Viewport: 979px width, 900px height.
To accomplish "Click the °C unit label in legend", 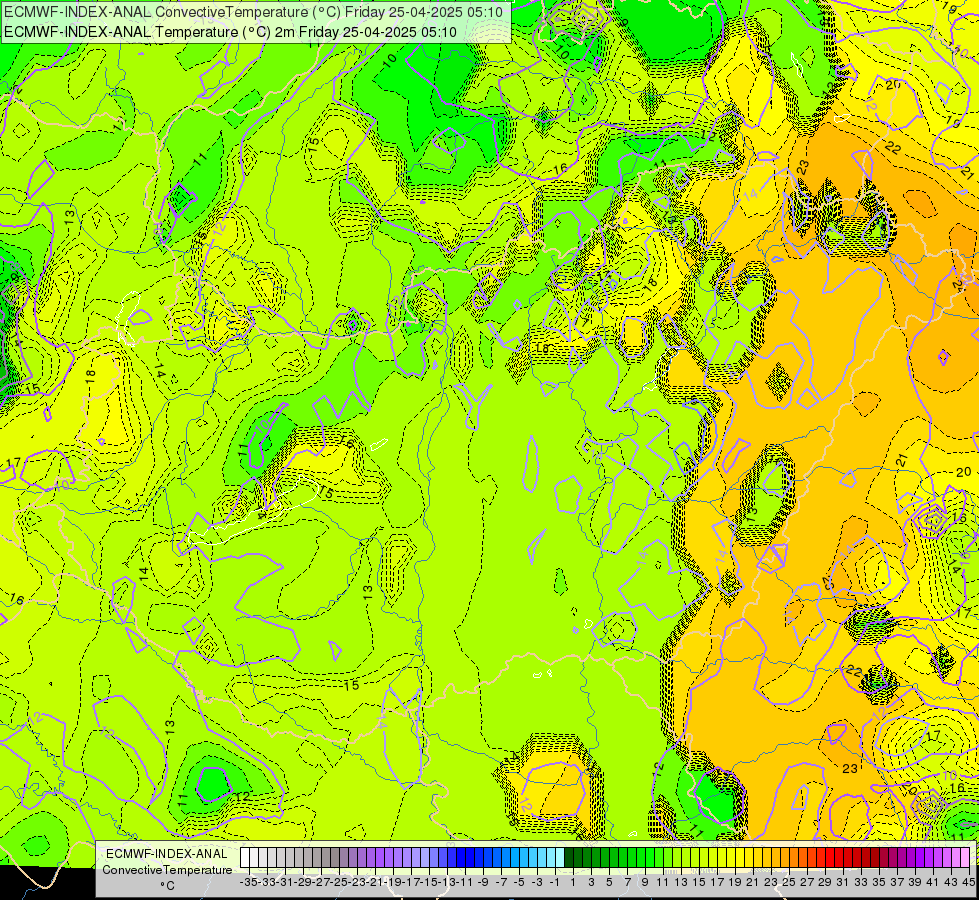I will pyautogui.click(x=167, y=886).
